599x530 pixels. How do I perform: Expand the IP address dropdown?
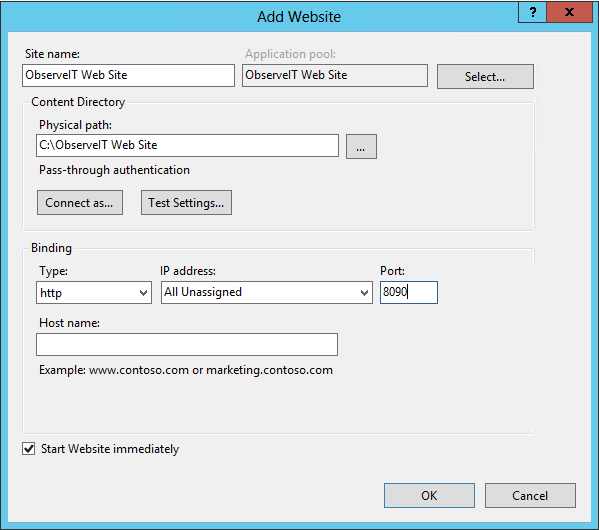267,293
